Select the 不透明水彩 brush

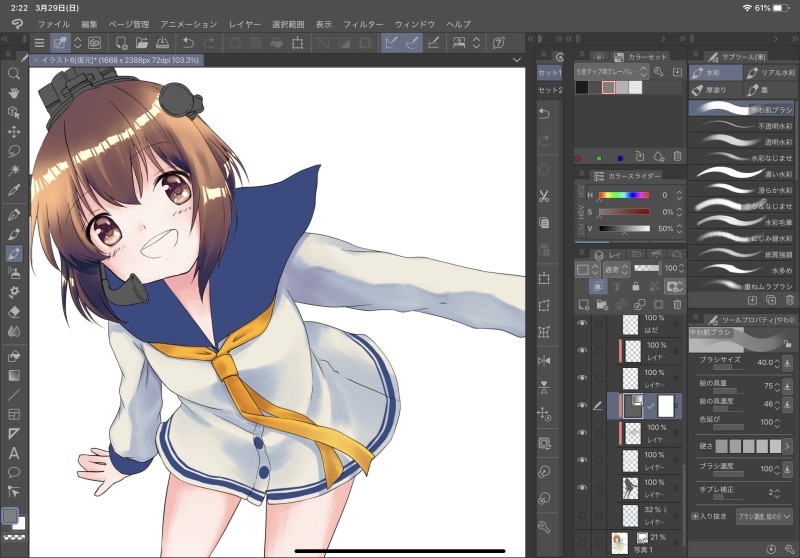(741, 125)
